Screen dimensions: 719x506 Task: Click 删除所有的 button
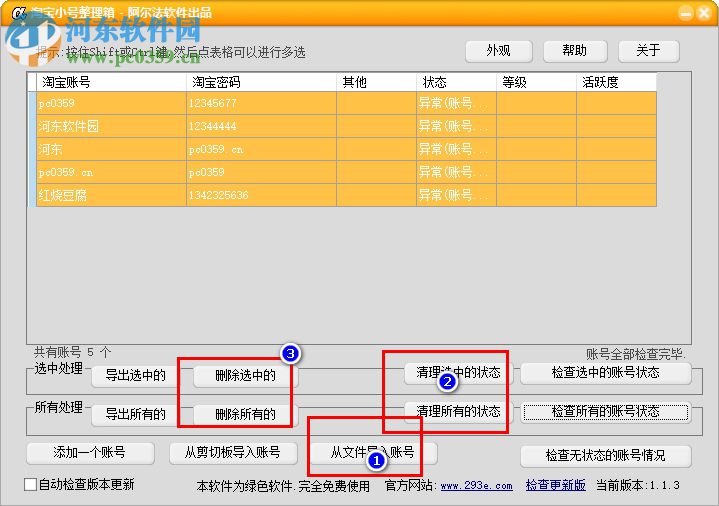(246, 414)
